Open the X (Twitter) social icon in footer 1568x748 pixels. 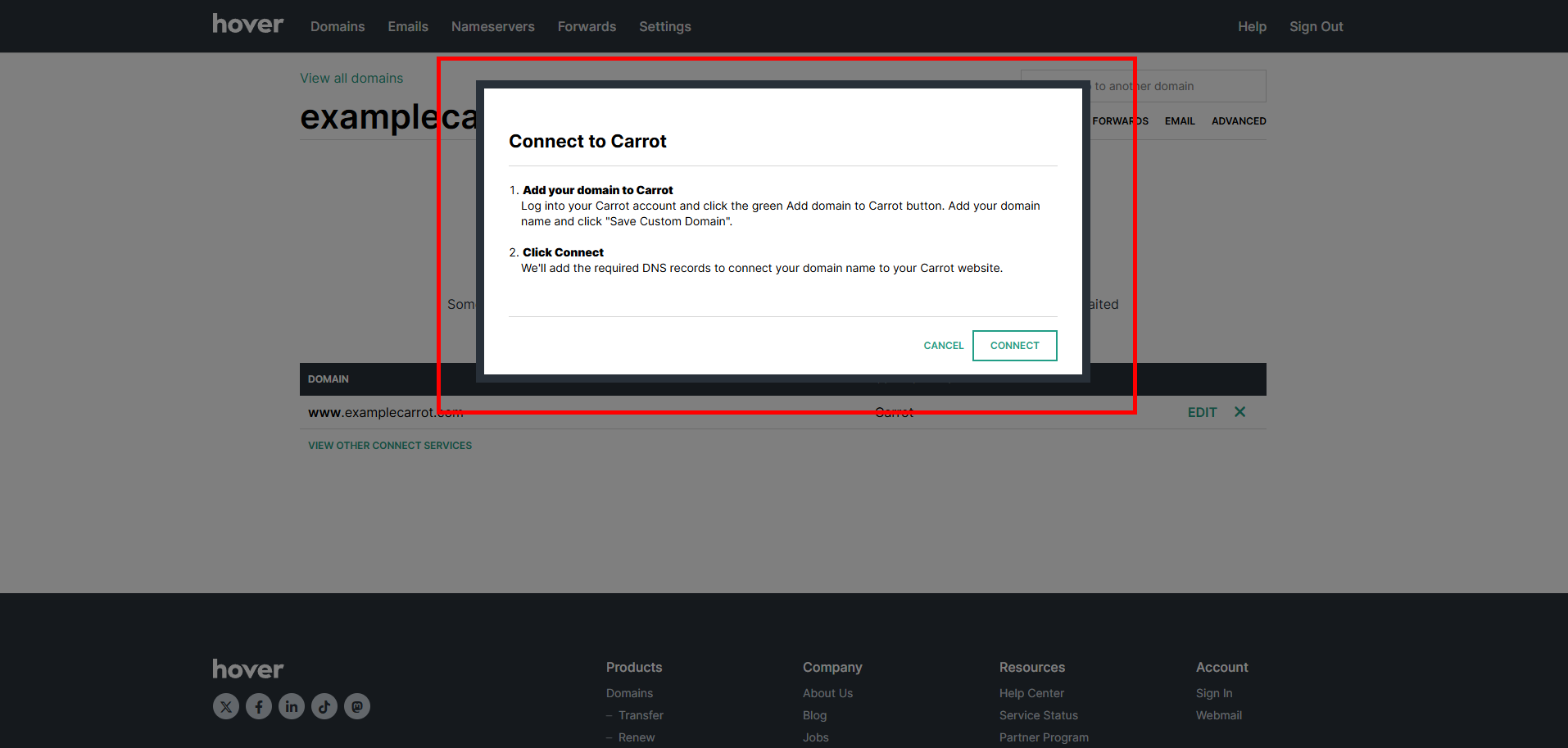click(226, 706)
